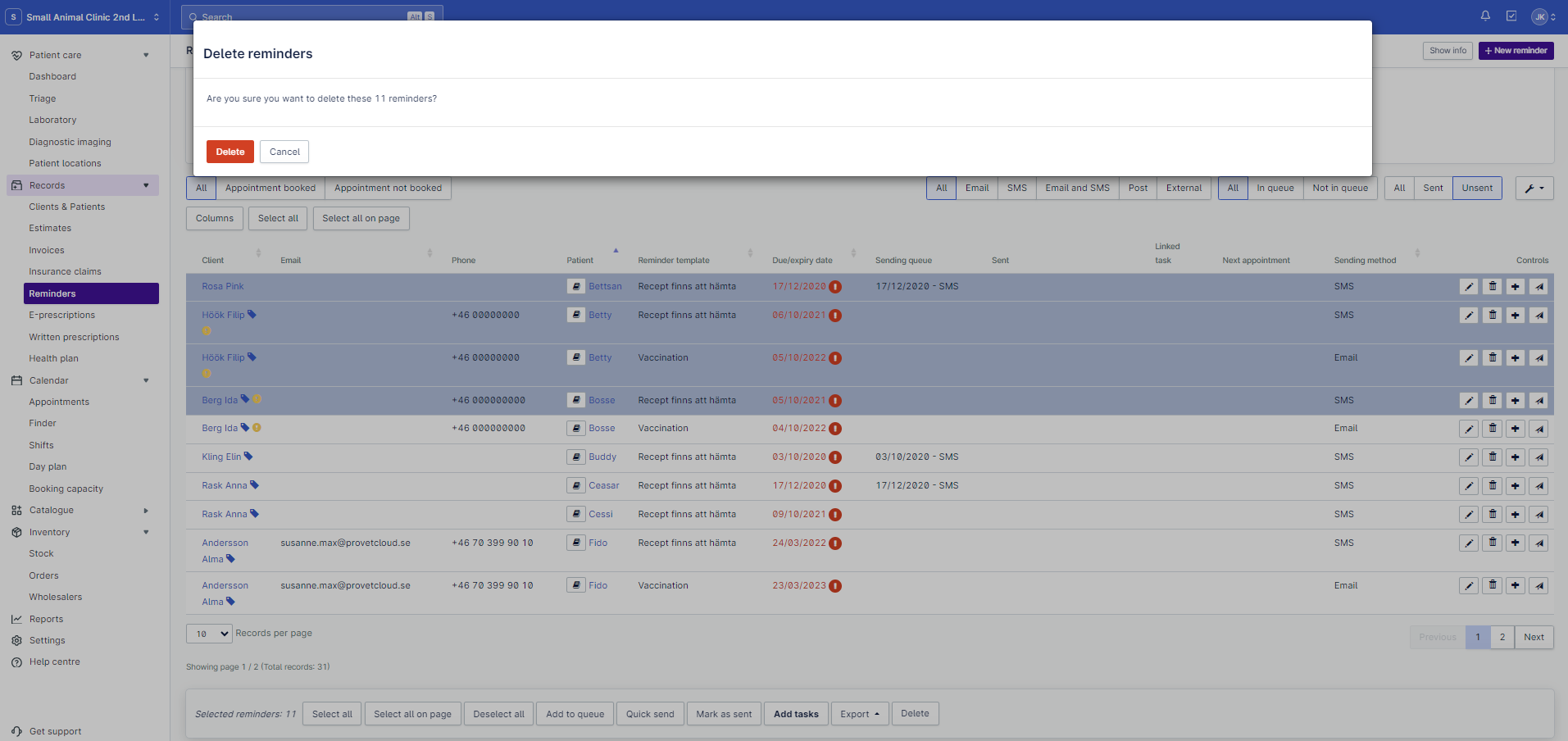Click send icon for Berg Ida Vaccination reminder
The image size is (1568, 741).
click(x=1538, y=429)
